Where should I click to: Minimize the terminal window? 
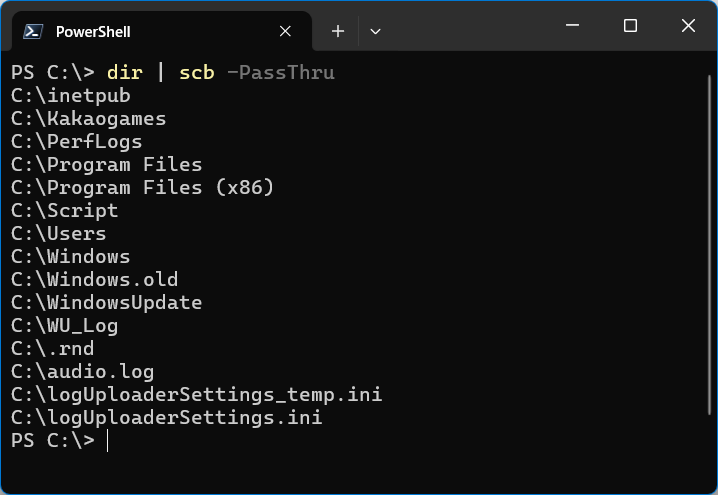coord(572,25)
